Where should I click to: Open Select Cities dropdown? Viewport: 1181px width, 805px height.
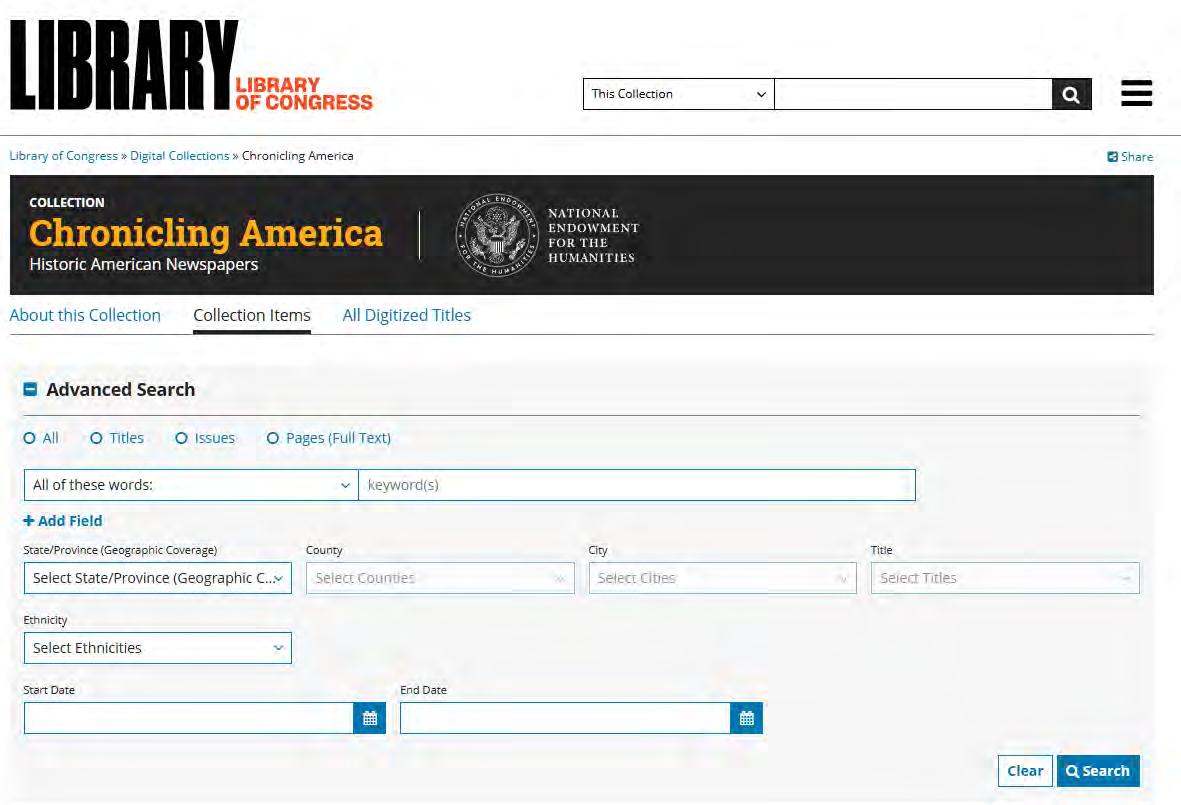click(x=722, y=578)
